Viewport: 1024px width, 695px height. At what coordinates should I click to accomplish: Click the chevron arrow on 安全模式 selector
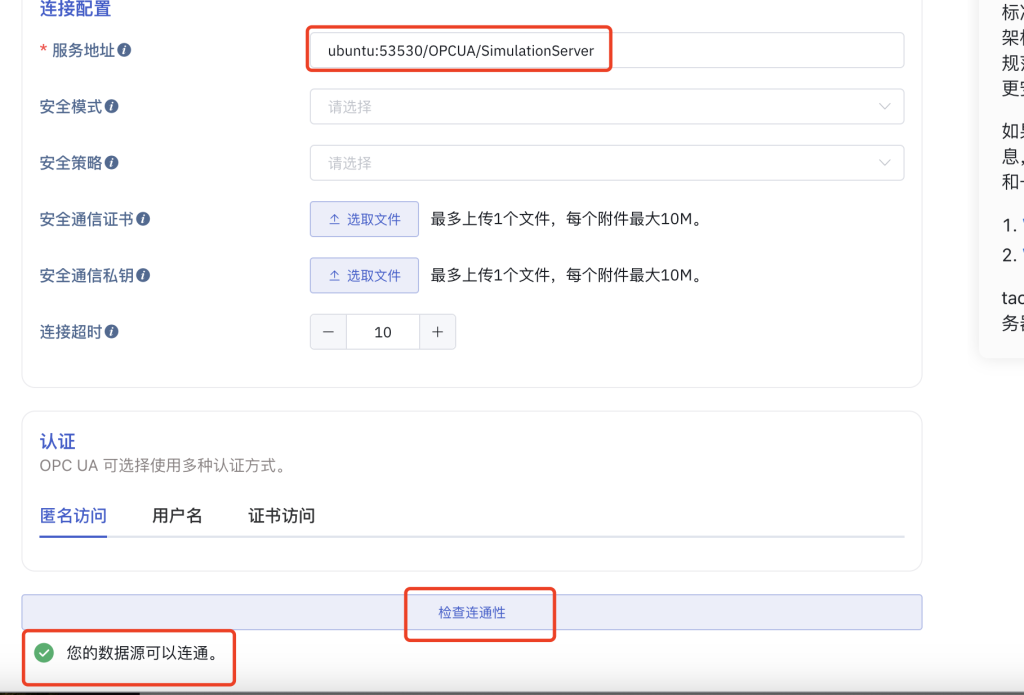click(x=884, y=106)
